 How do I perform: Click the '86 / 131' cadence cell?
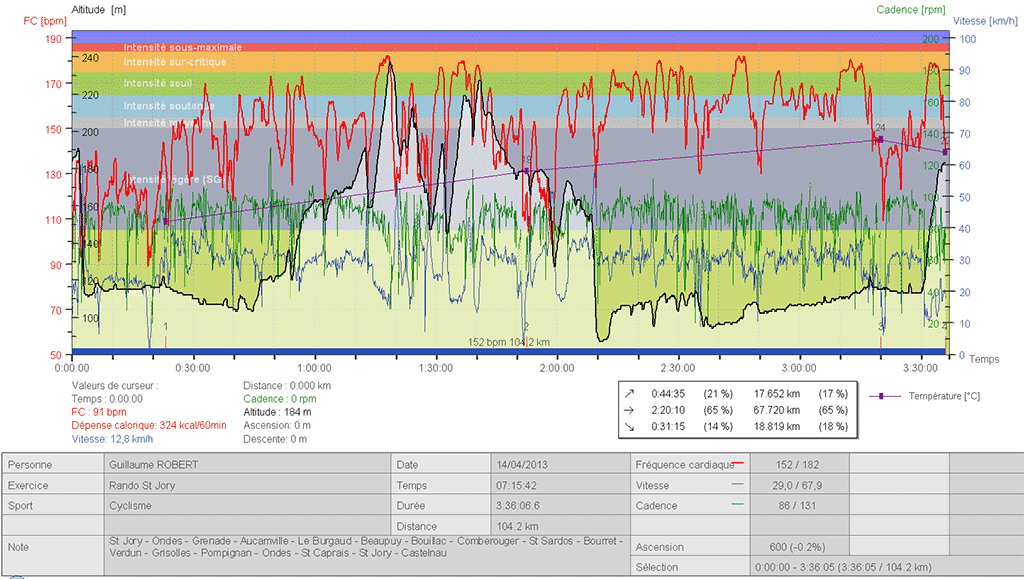(x=799, y=505)
